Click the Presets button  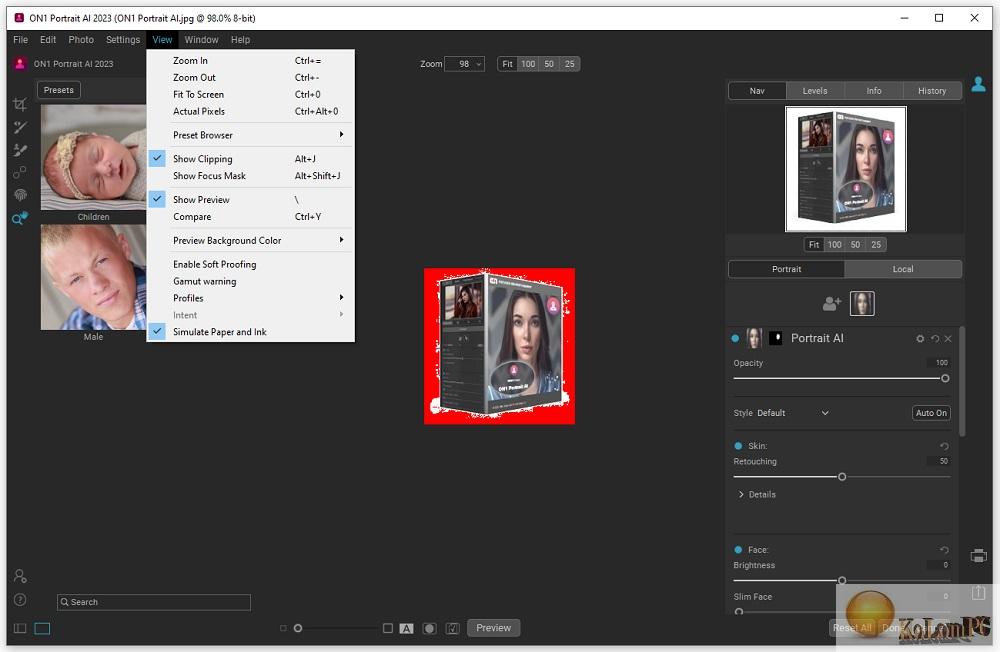59,90
